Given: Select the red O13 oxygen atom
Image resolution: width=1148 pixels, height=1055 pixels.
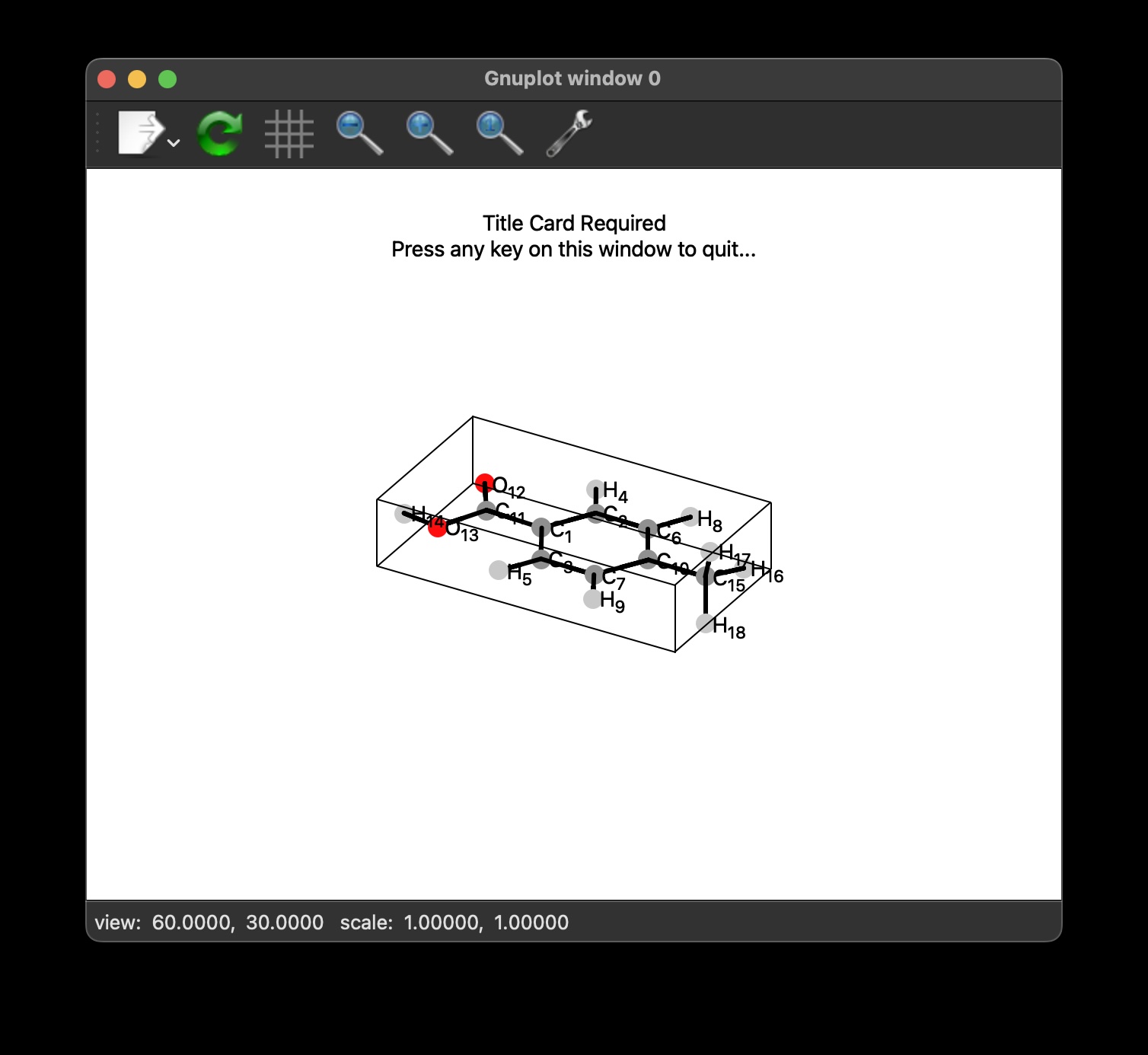Looking at the screenshot, I should [437, 527].
